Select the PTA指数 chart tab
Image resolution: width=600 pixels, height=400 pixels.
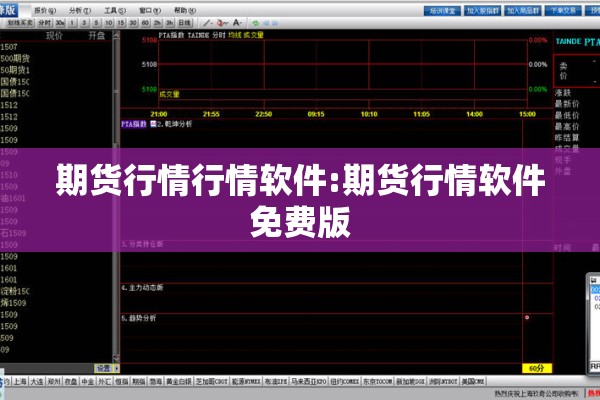coord(134,124)
